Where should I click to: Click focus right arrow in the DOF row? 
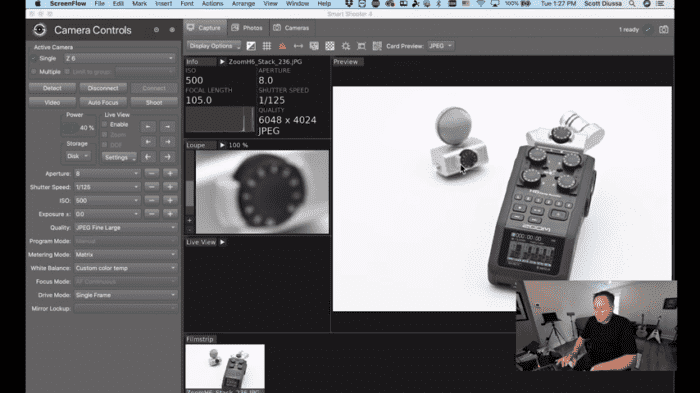167,142
